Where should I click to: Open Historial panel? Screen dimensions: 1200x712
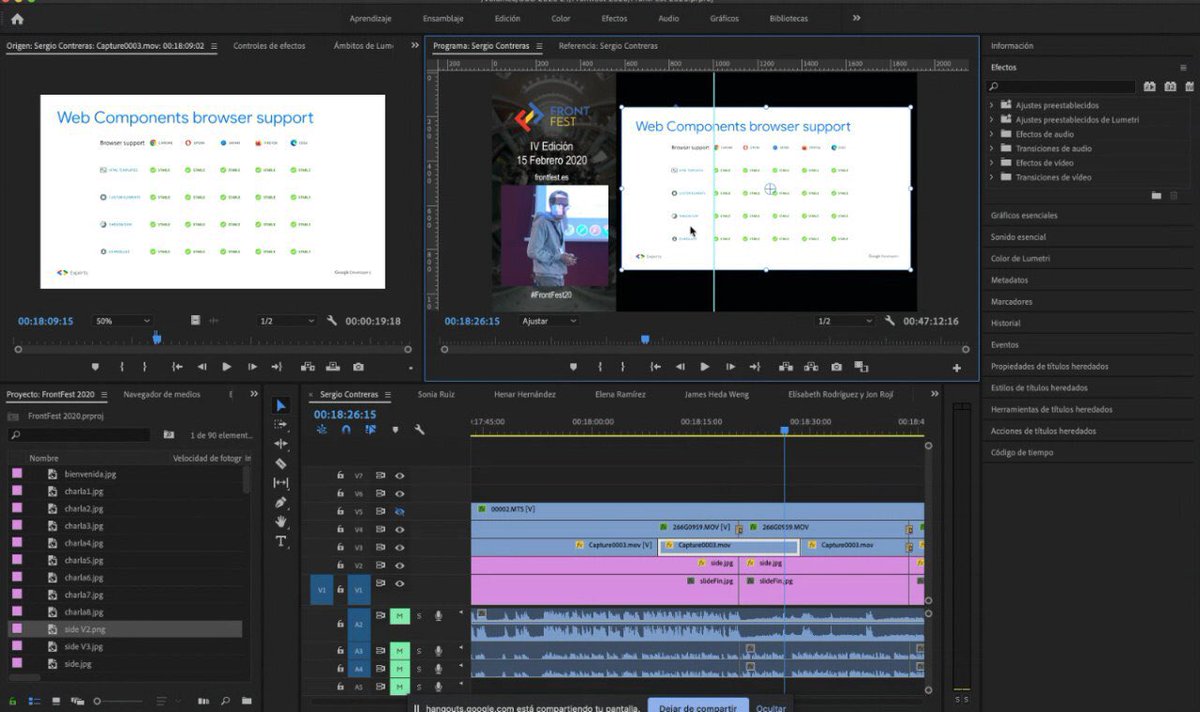coord(1006,323)
